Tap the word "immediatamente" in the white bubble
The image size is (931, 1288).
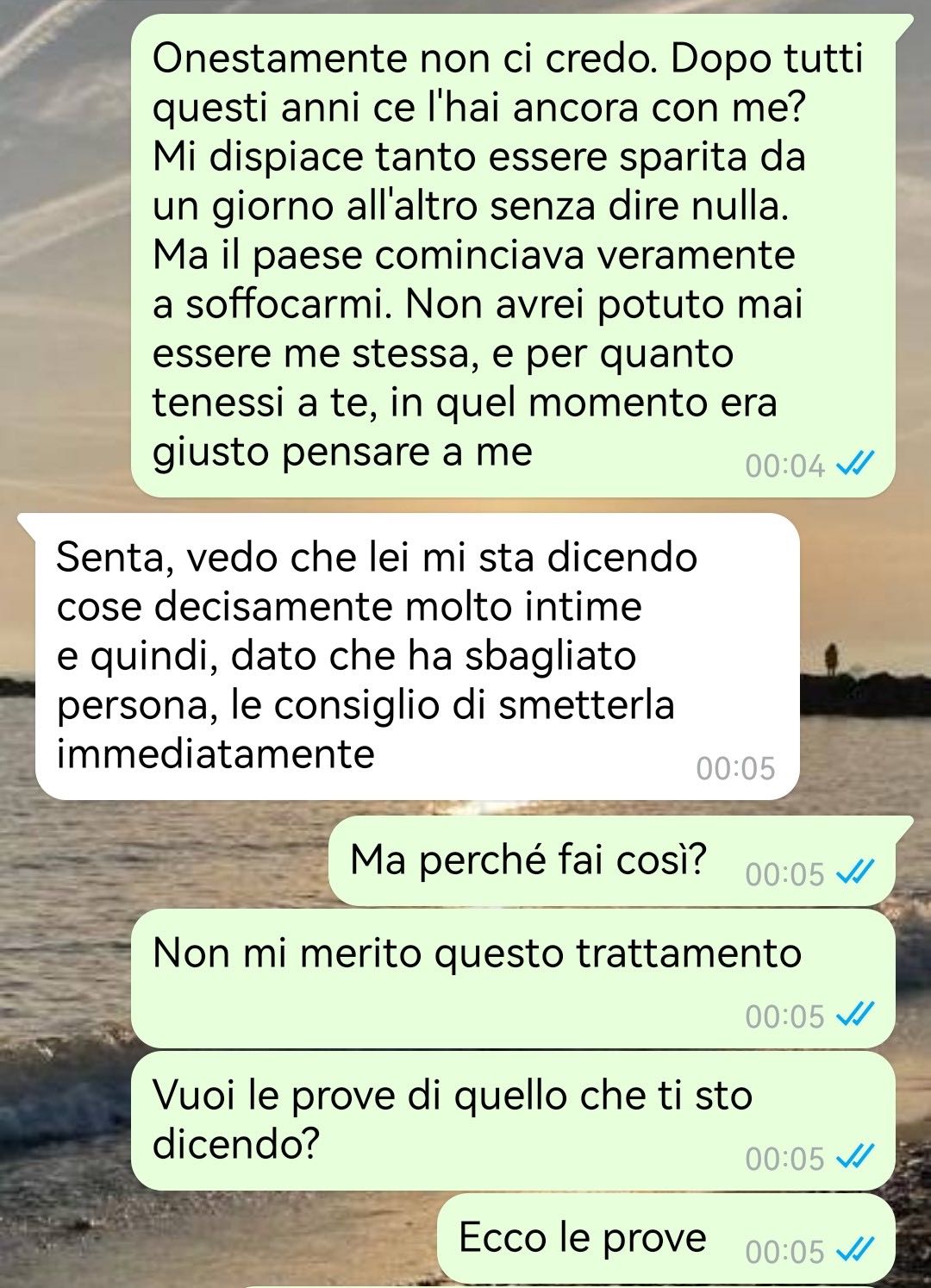coord(216,753)
